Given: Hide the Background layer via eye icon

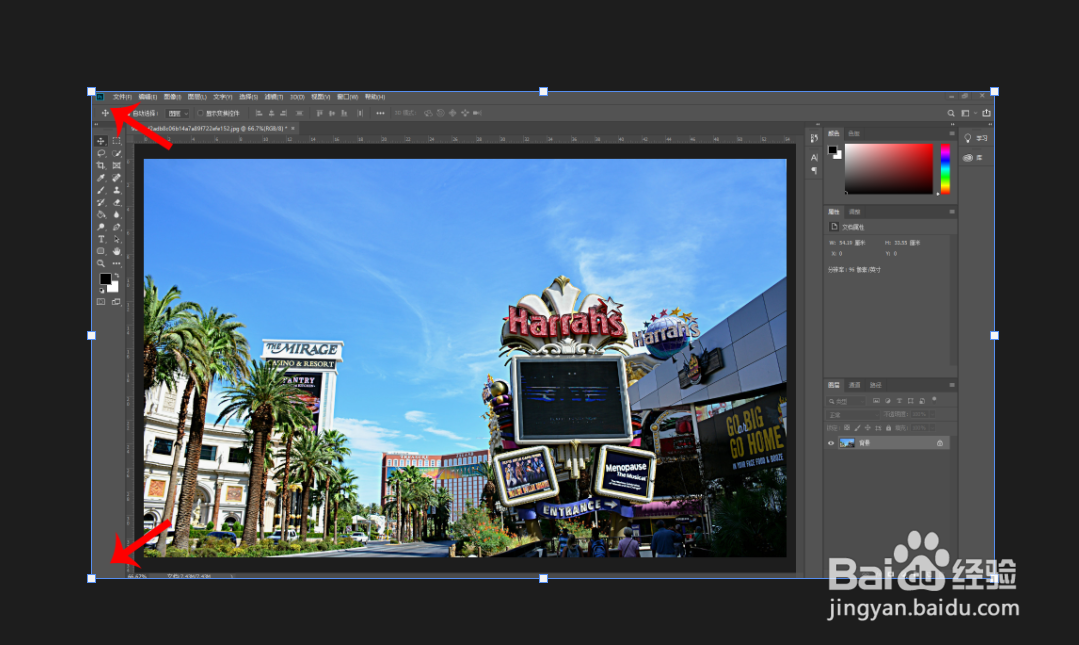Looking at the screenshot, I should (831, 443).
